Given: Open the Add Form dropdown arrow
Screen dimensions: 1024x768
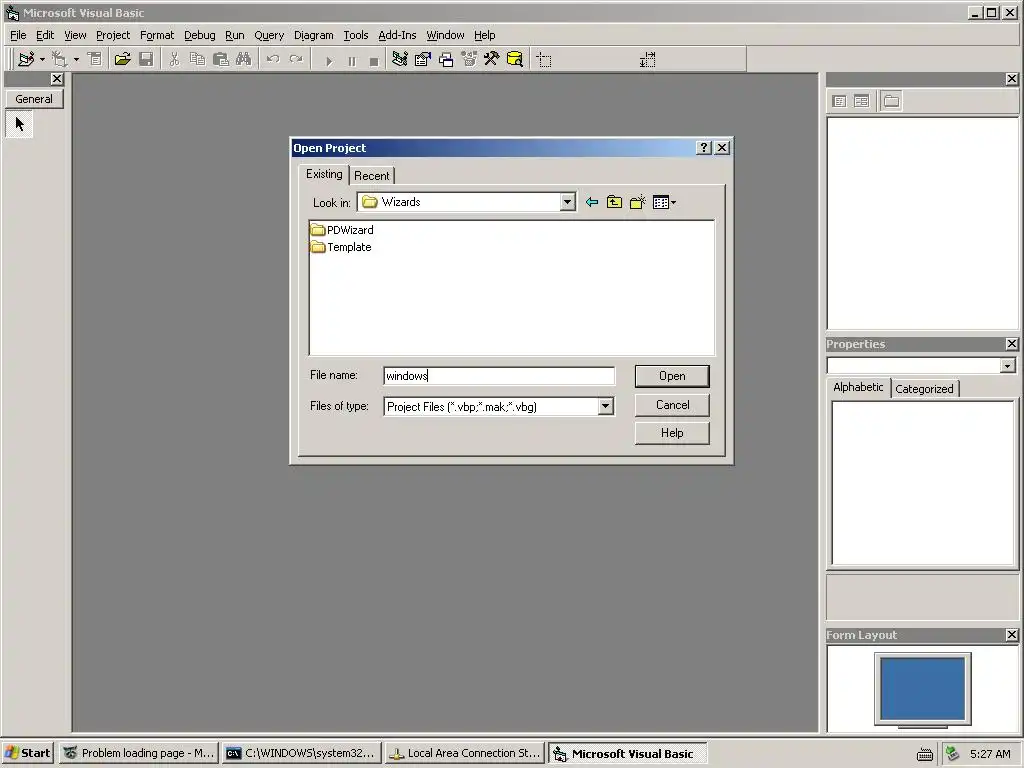Looking at the screenshot, I should [76, 59].
